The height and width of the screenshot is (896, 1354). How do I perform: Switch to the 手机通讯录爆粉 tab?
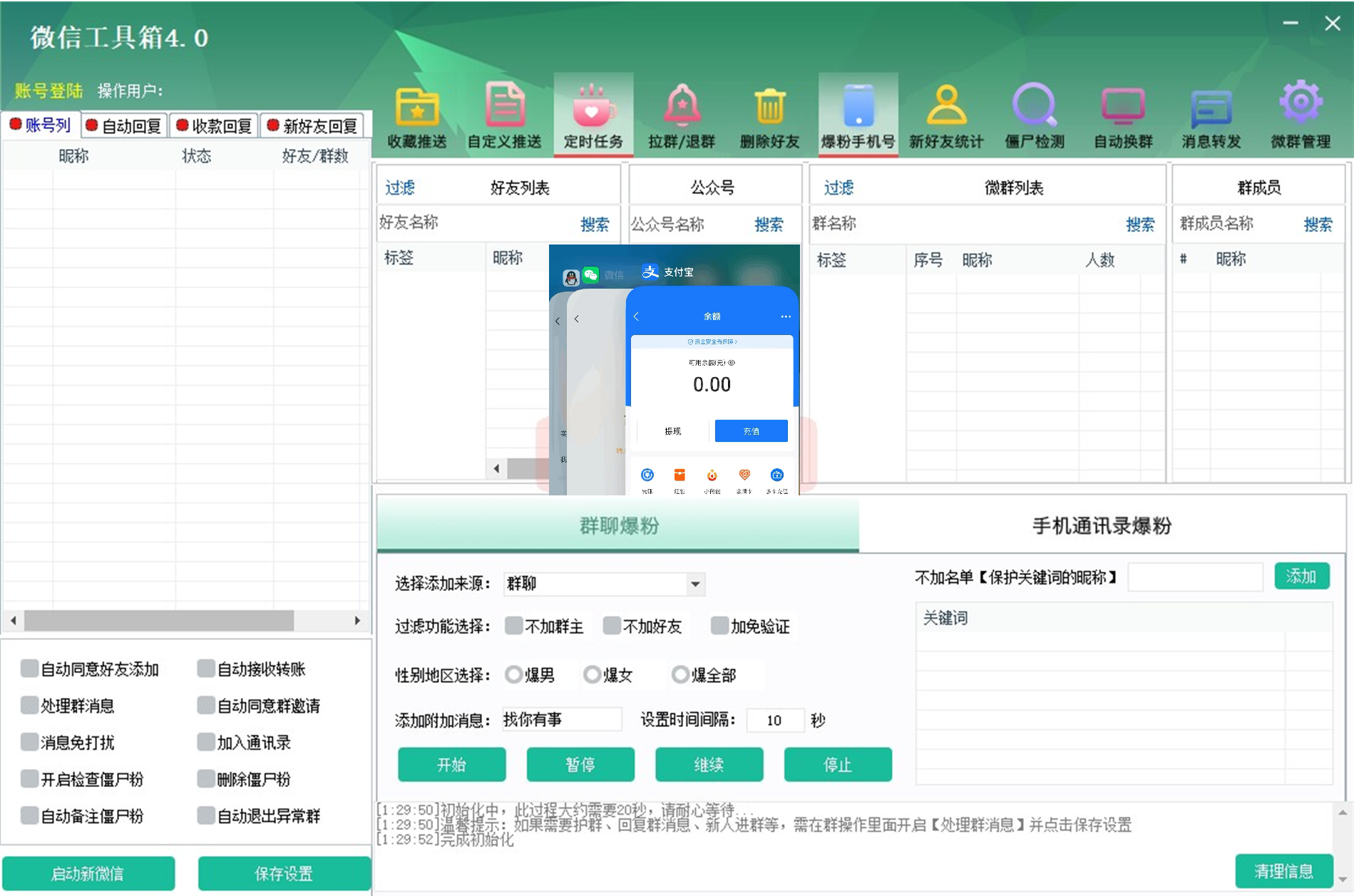[x=1102, y=526]
